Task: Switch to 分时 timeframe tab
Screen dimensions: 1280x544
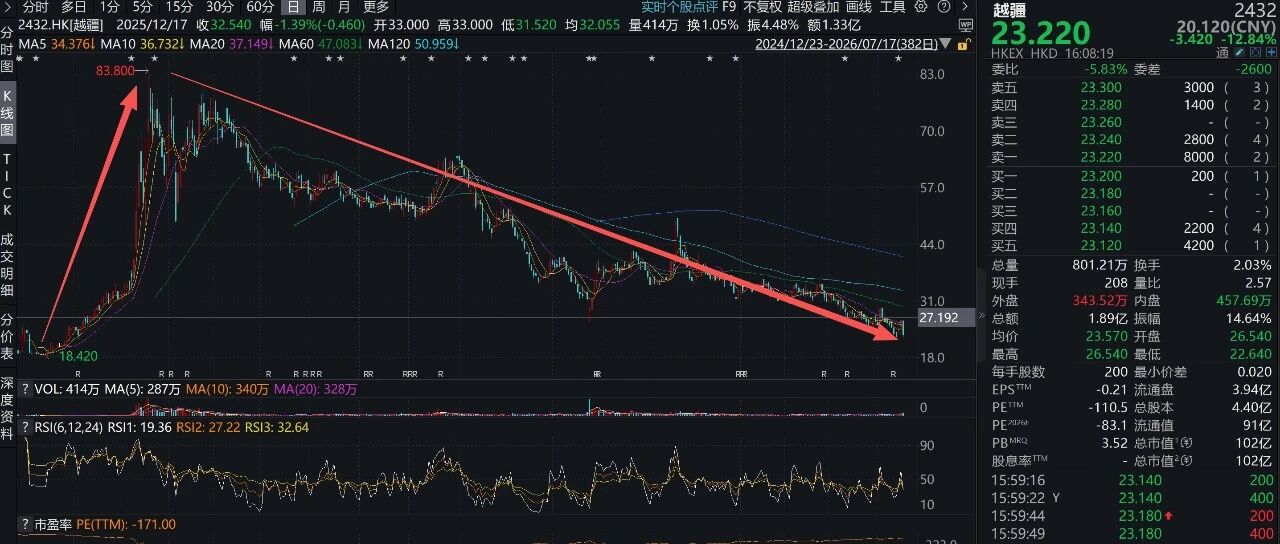Action: tap(35, 6)
